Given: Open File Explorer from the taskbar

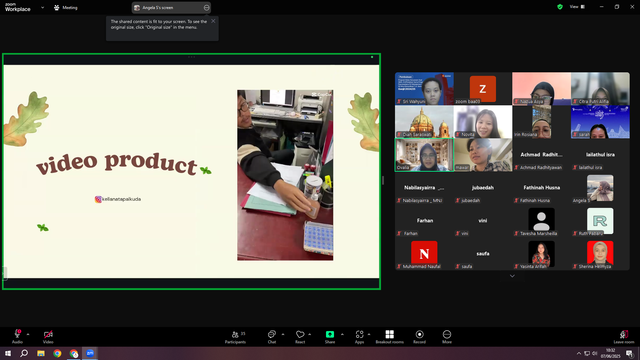Looking at the screenshot, I should pyautogui.click(x=41, y=353).
